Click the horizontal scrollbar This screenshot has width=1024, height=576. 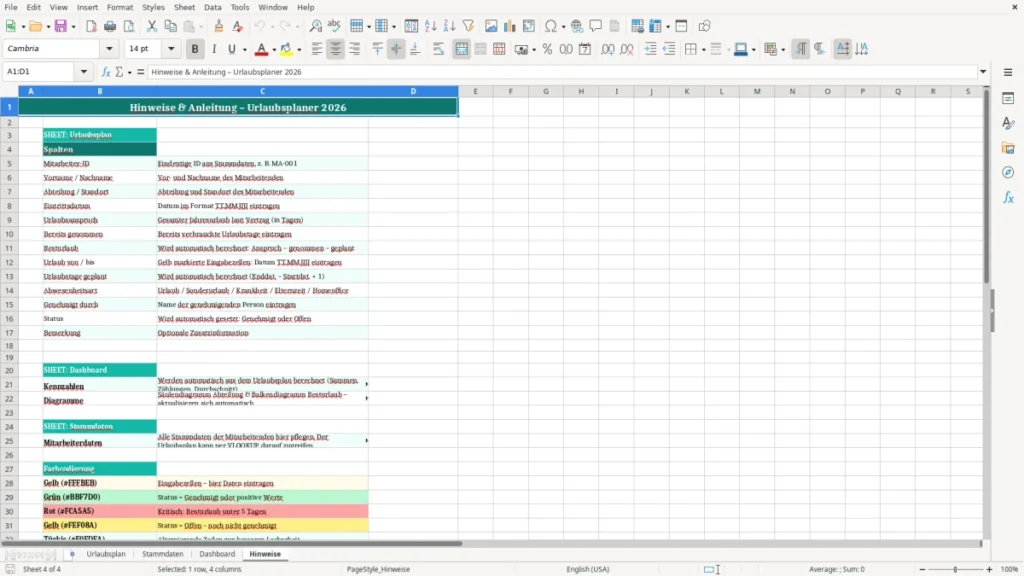click(x=232, y=543)
